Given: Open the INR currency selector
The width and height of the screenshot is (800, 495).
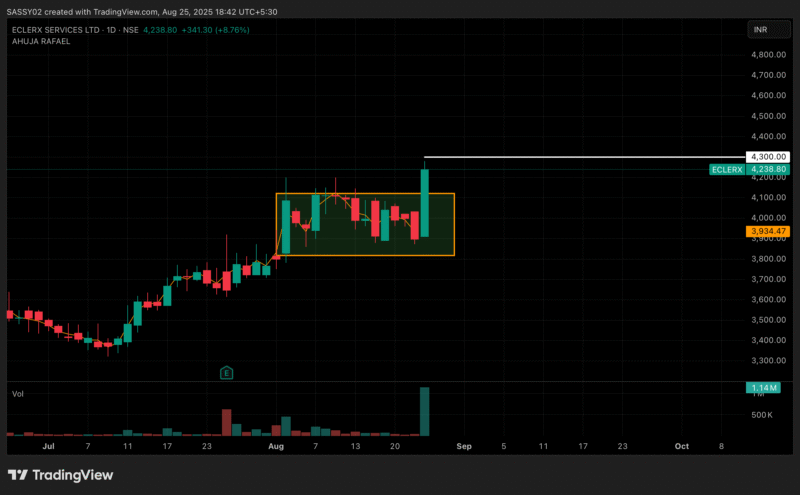Looking at the screenshot, I should (763, 31).
